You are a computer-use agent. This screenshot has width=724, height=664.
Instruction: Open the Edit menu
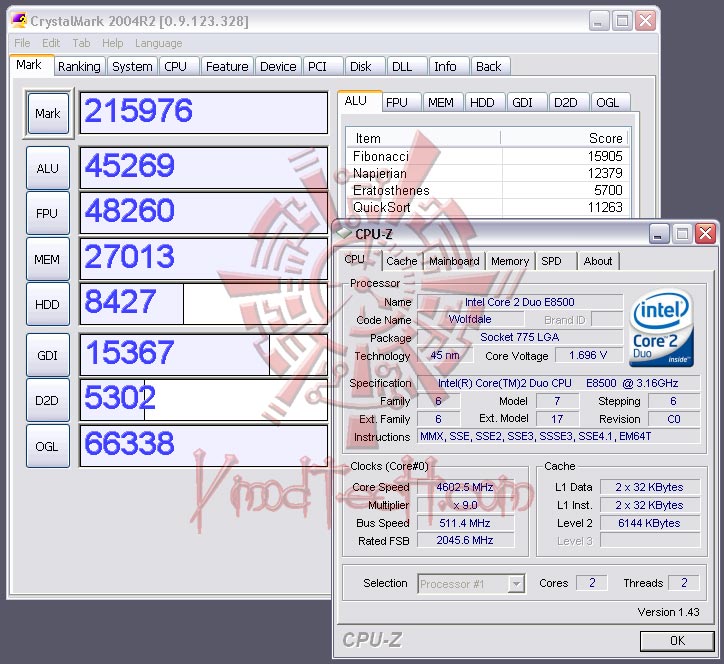[x=51, y=43]
